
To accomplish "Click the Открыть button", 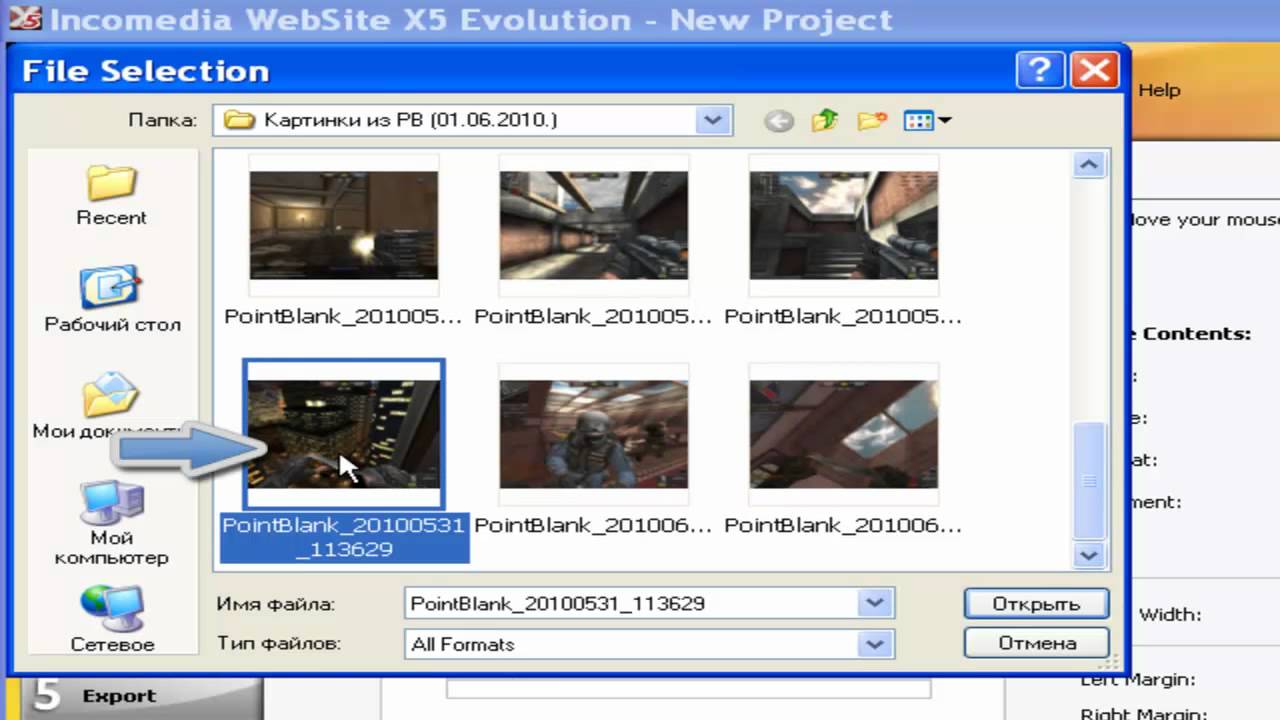I will tap(1036, 604).
